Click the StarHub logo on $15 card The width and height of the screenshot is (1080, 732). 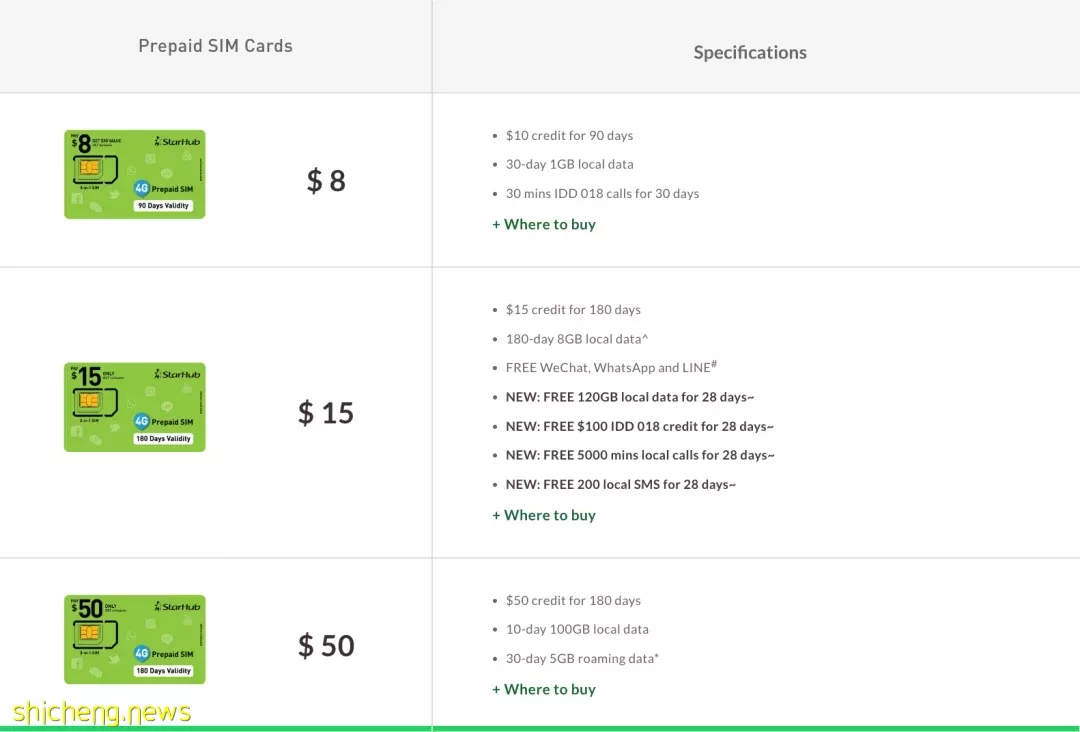[x=177, y=374]
